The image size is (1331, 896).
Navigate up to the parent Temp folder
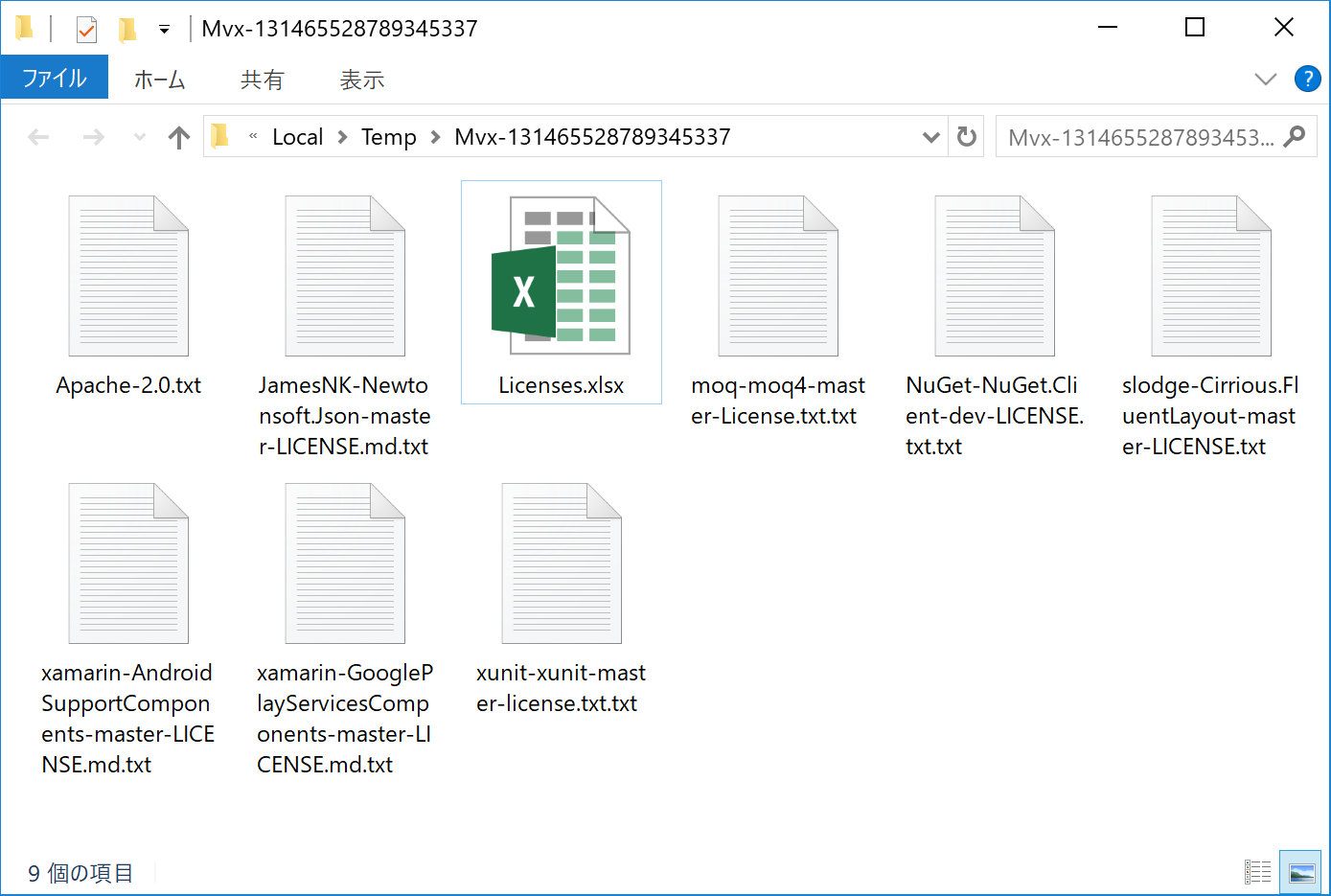point(178,136)
